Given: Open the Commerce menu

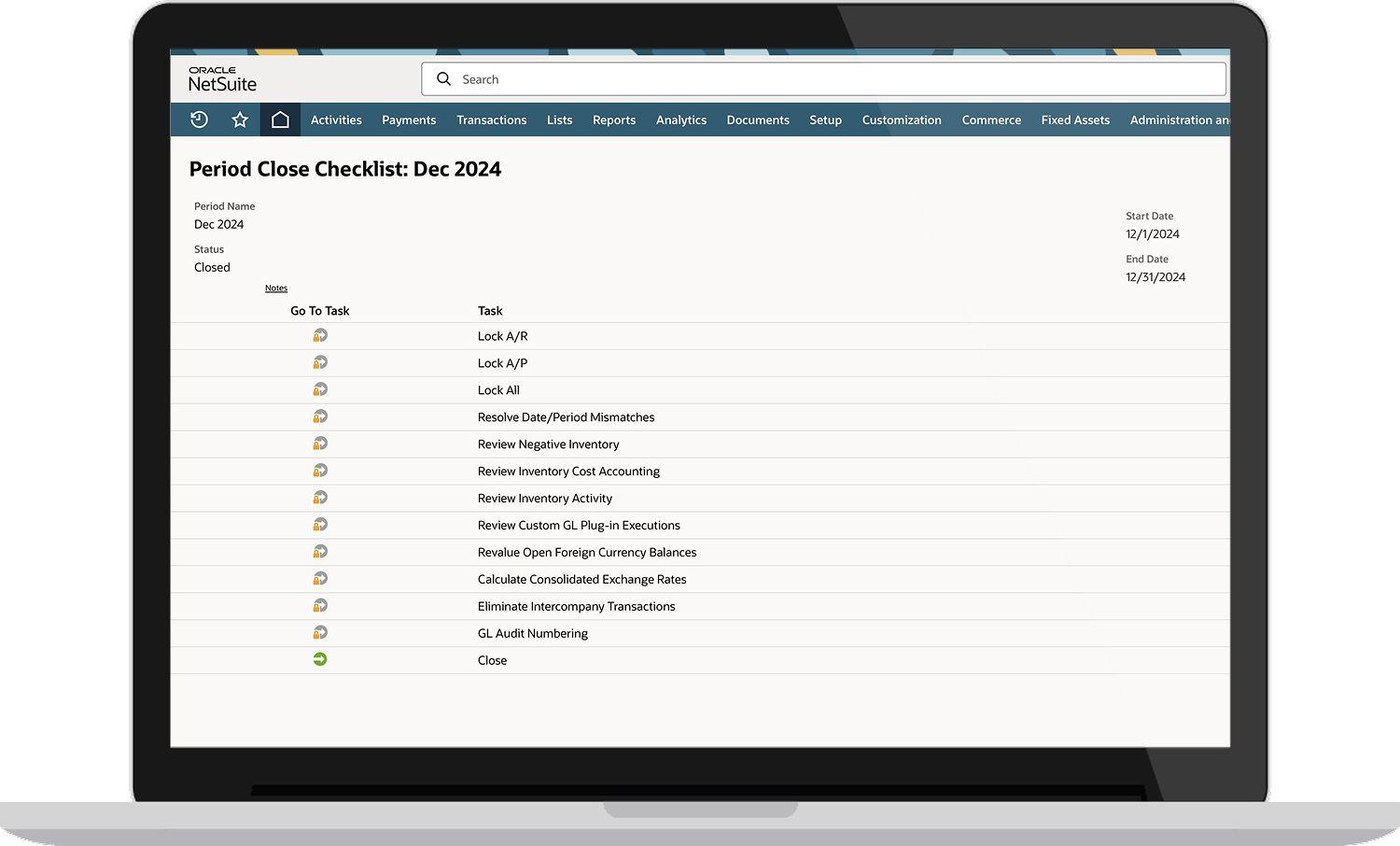Looking at the screenshot, I should coord(991,120).
